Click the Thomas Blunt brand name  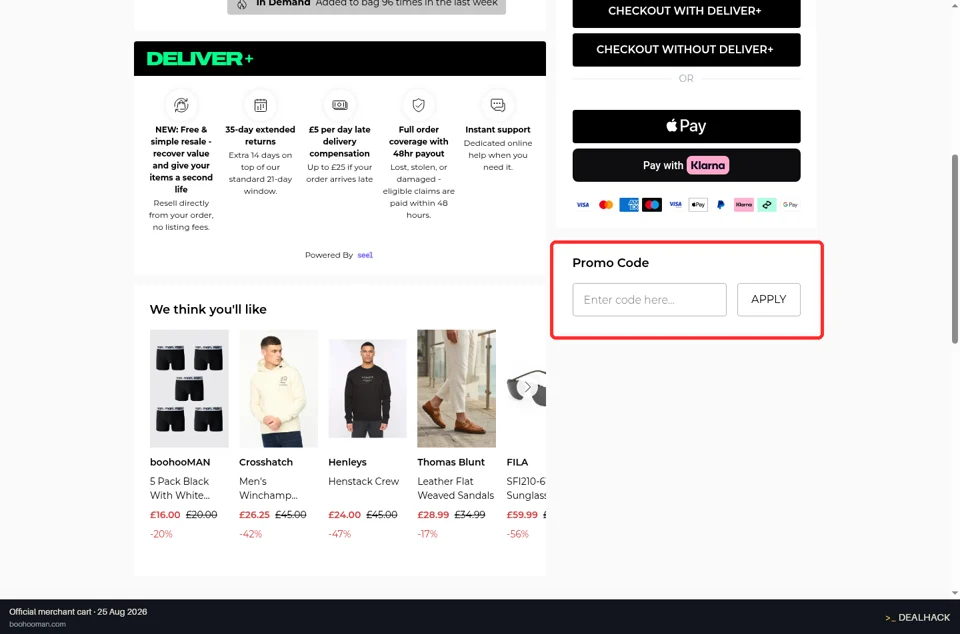tap(451, 462)
